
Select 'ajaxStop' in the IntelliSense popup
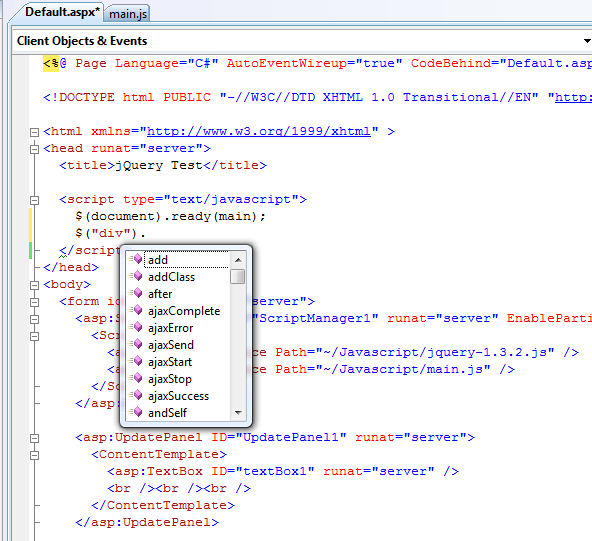170,379
